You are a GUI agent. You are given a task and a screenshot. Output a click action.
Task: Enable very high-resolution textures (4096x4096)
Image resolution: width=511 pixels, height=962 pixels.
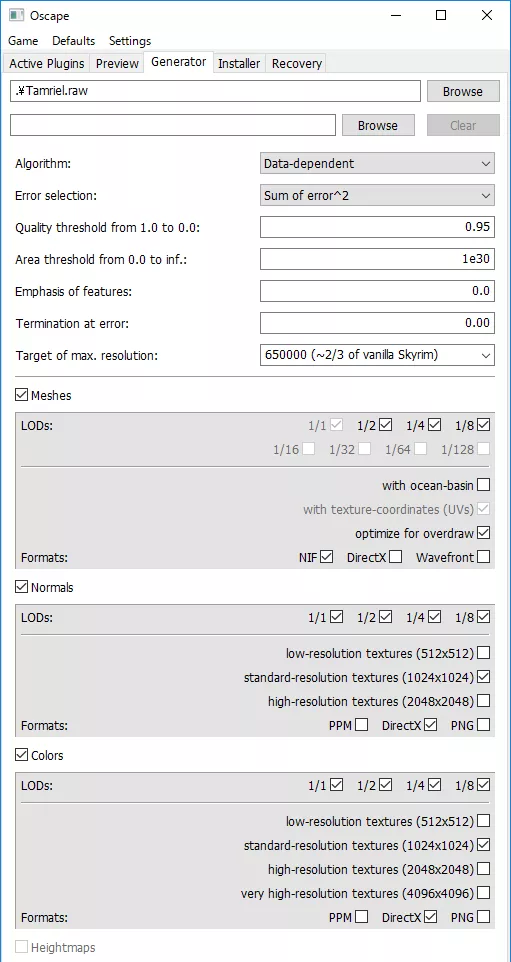[x=483, y=893]
